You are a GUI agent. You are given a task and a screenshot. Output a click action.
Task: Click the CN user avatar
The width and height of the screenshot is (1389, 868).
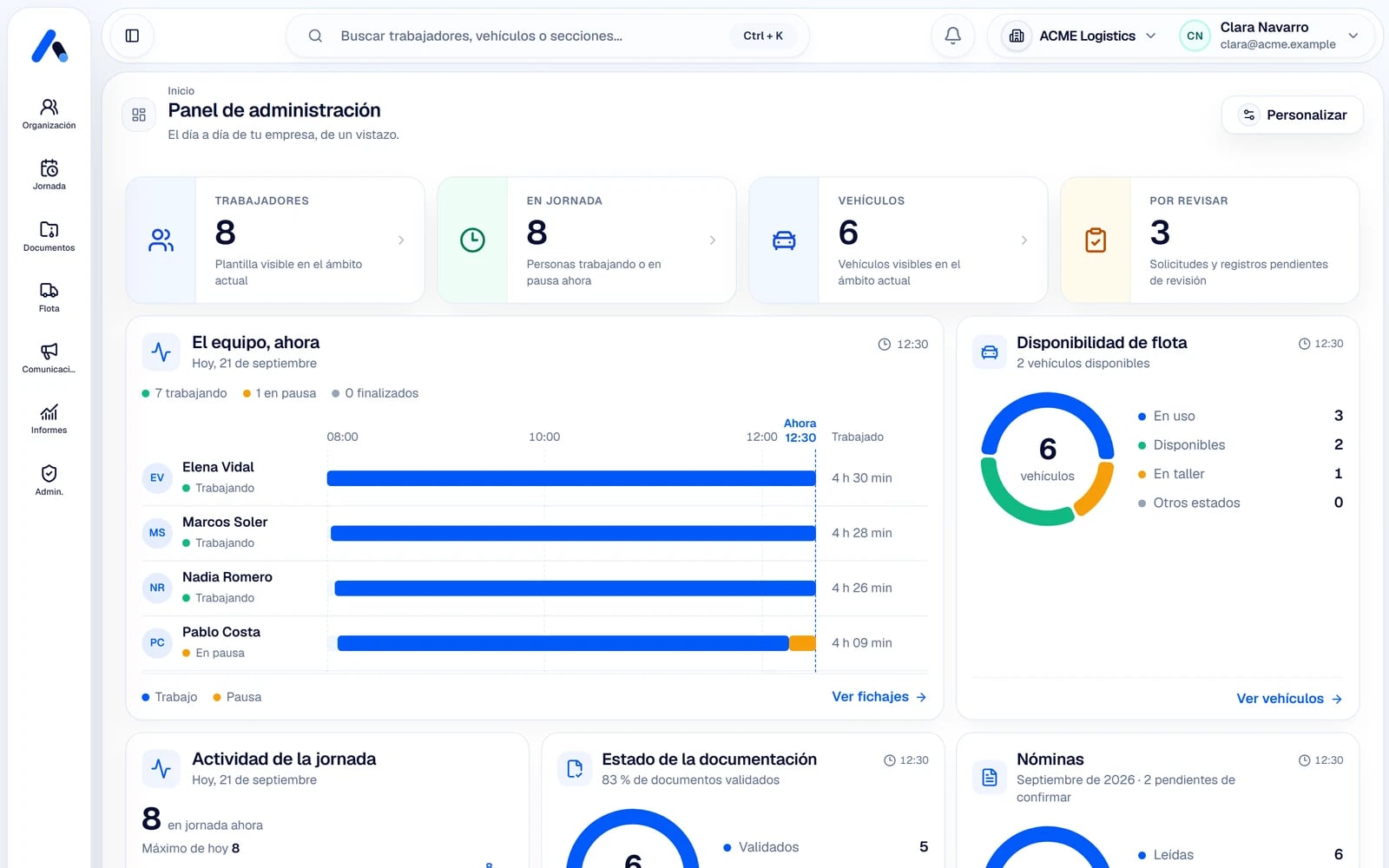[x=1195, y=36]
